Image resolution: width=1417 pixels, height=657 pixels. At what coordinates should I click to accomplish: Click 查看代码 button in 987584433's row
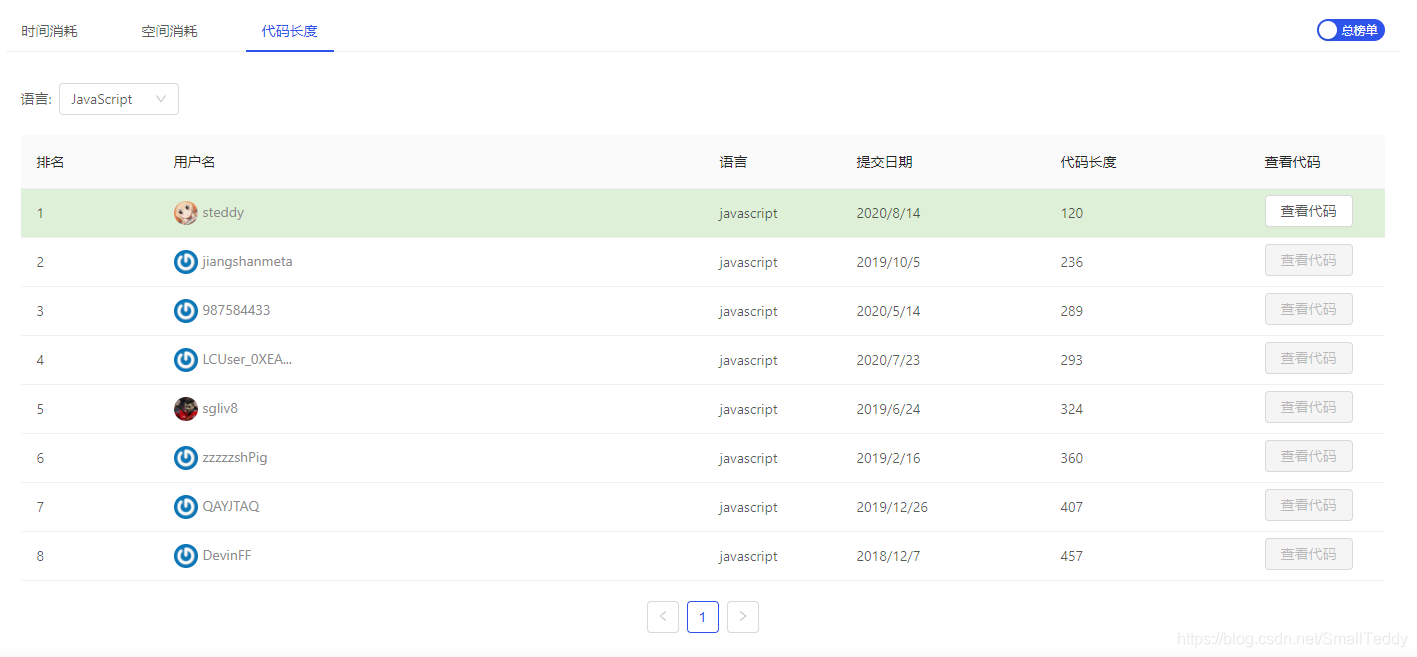pyautogui.click(x=1308, y=309)
